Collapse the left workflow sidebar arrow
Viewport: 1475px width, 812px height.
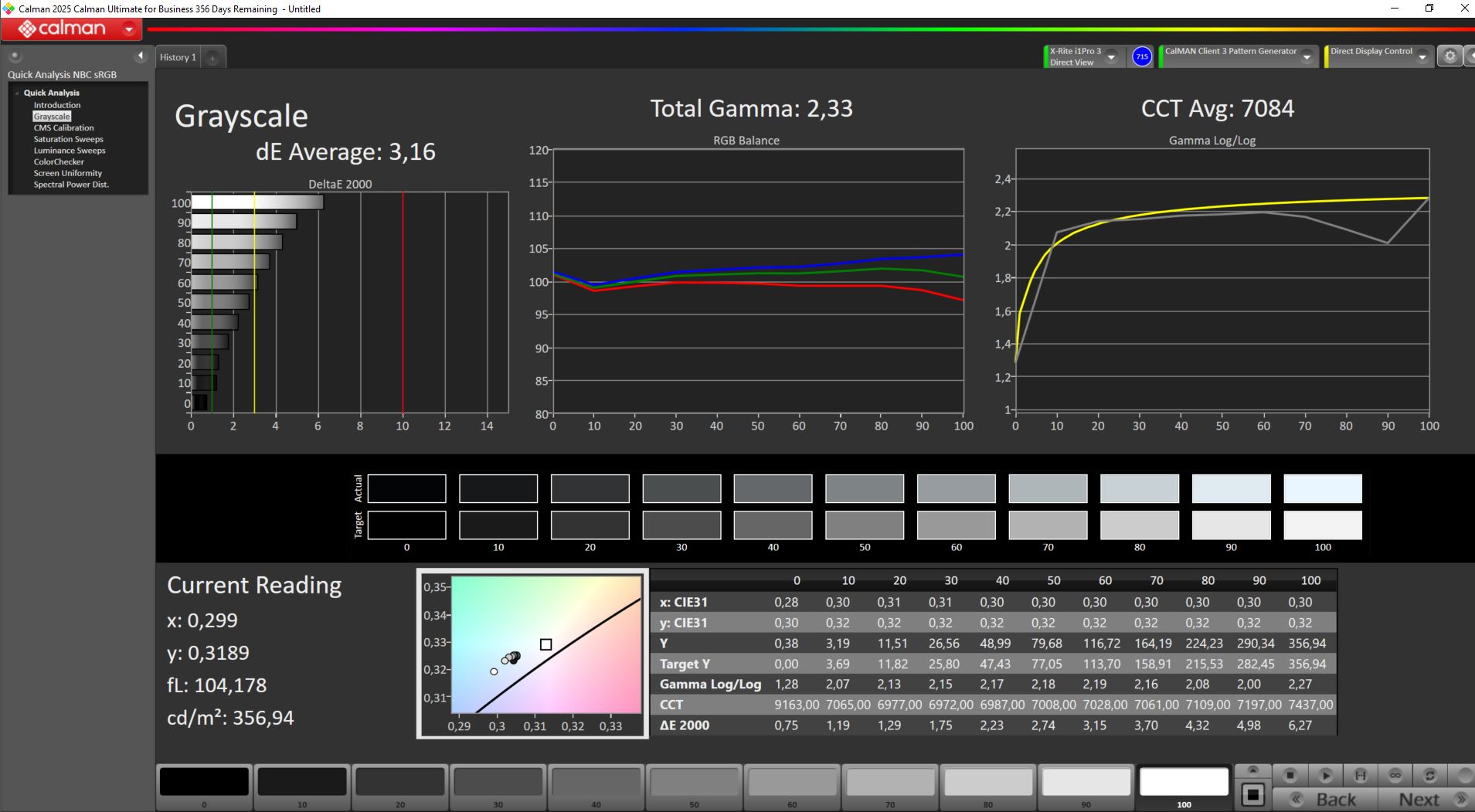[140, 56]
